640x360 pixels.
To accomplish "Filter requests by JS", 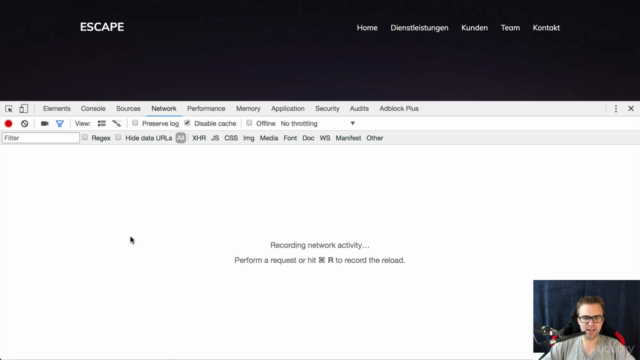I will coord(215,138).
